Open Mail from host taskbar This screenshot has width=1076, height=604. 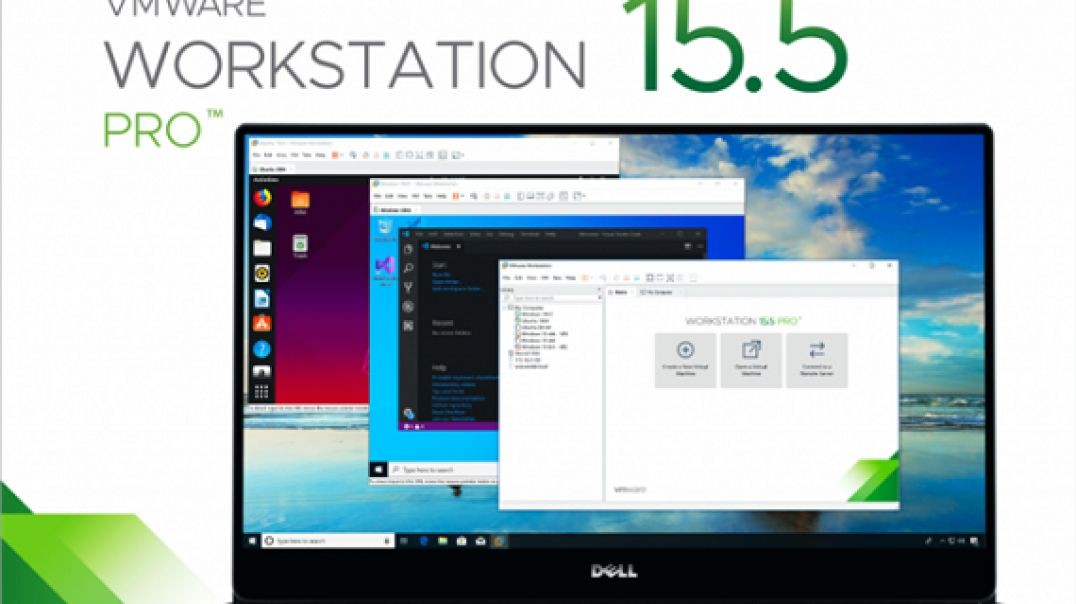pyautogui.click(x=480, y=542)
